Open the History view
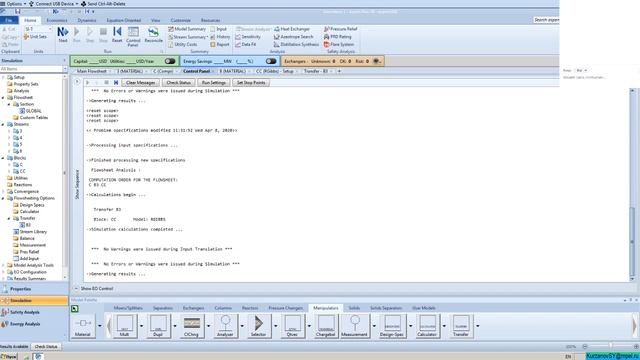 (220, 37)
